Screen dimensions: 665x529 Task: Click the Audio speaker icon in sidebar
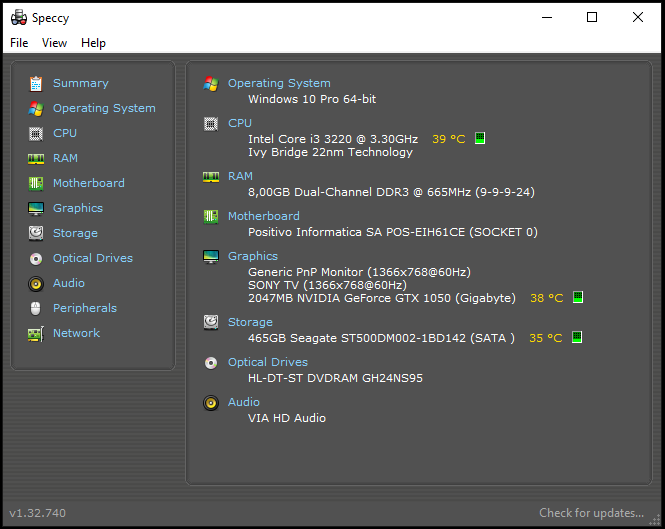click(x=36, y=283)
